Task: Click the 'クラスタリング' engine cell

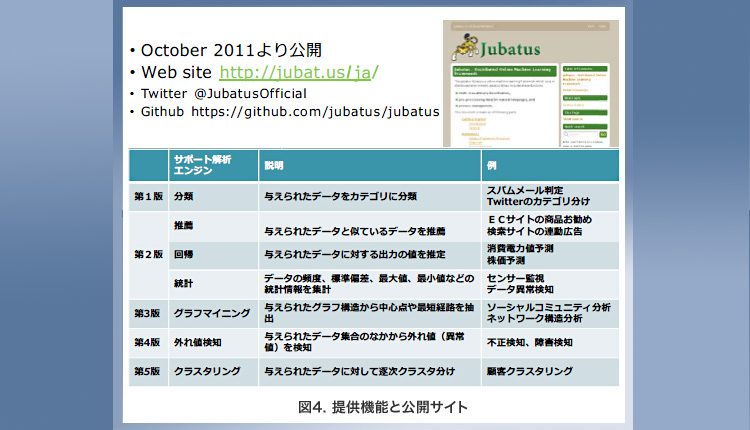Action: coord(213,372)
